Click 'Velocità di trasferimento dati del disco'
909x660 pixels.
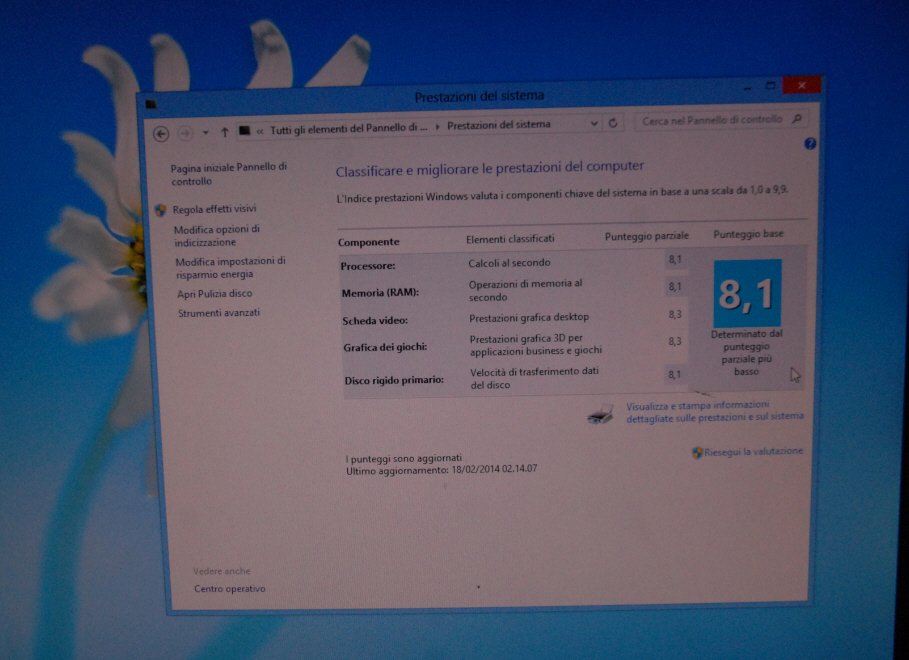tap(534, 378)
